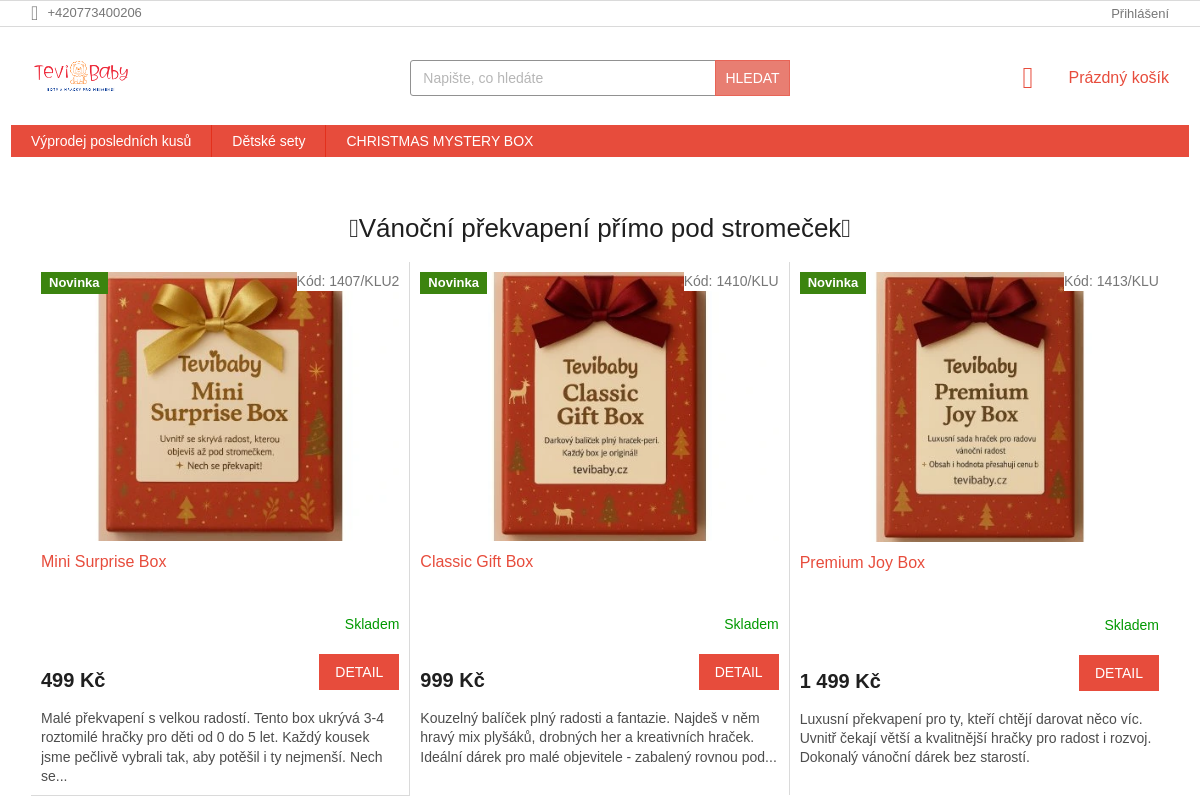Image resolution: width=1200 pixels, height=800 pixels.
Task: Open the Výprodej posledních kusů menu item
Action: [x=111, y=141]
